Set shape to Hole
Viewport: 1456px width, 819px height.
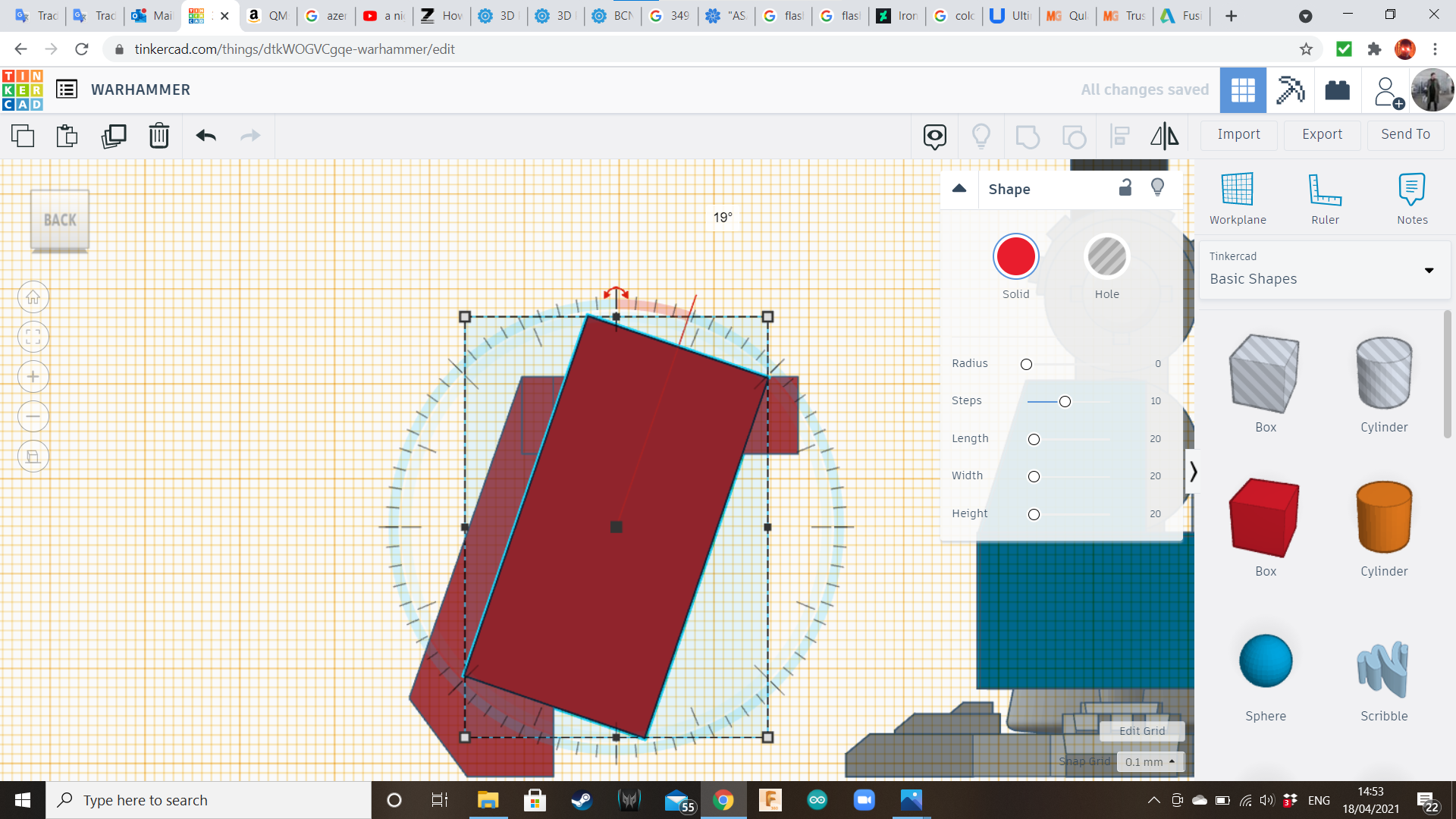point(1106,257)
